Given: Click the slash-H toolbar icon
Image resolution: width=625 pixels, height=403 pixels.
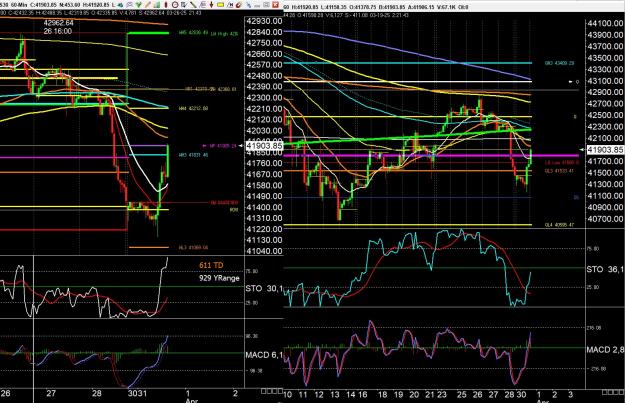Looking at the screenshot, I should coord(230,5).
